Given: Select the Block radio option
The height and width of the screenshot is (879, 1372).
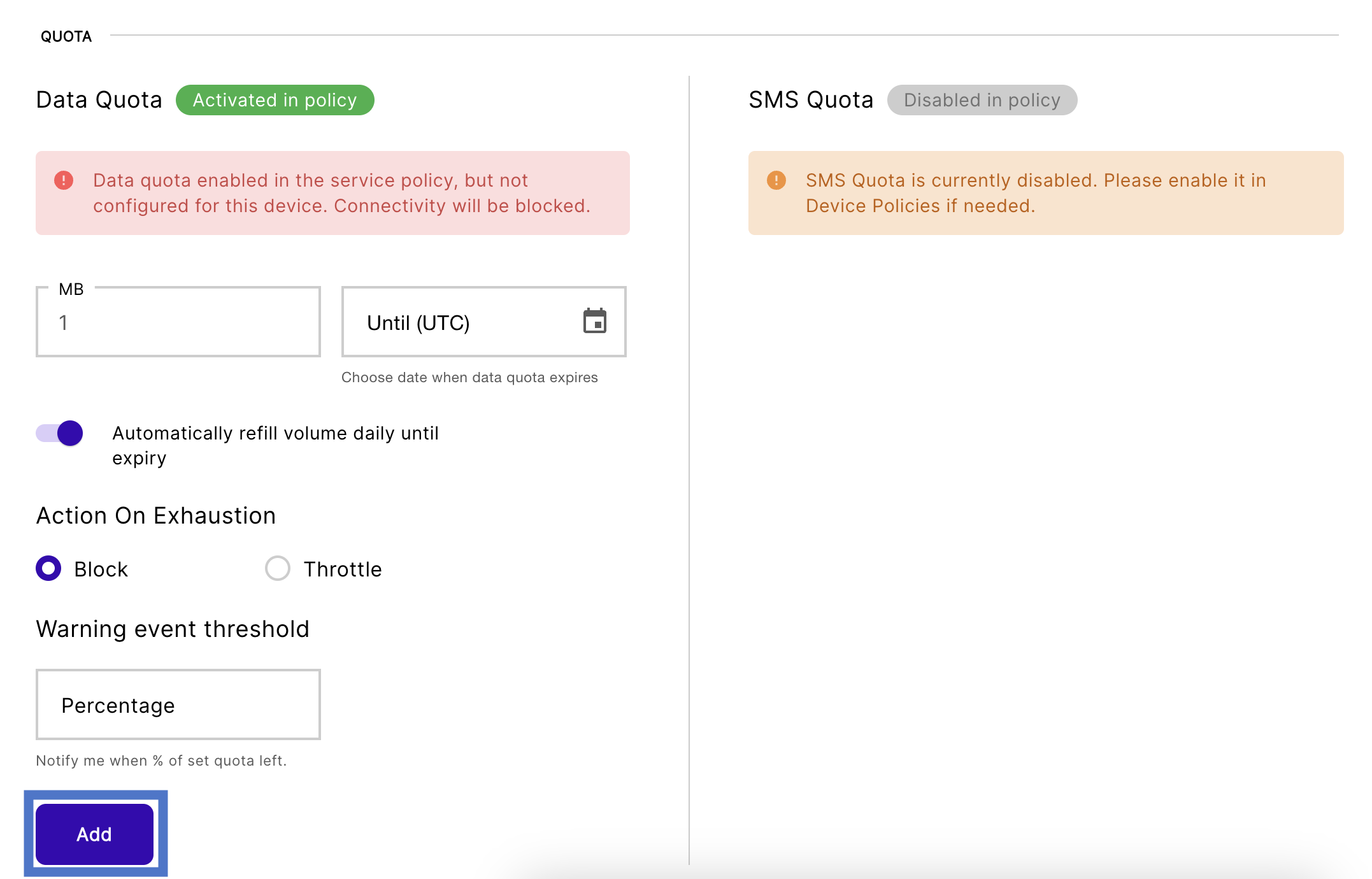Looking at the screenshot, I should [48, 568].
